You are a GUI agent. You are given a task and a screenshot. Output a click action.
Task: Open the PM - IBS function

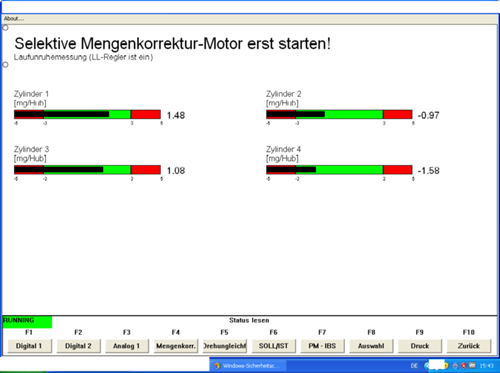coord(322,346)
